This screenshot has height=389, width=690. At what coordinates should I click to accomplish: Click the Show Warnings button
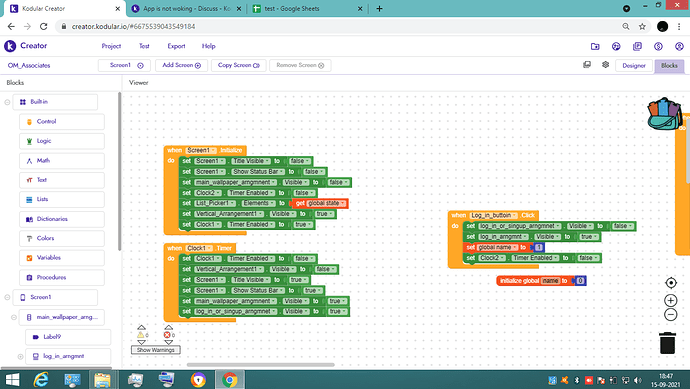[156, 350]
